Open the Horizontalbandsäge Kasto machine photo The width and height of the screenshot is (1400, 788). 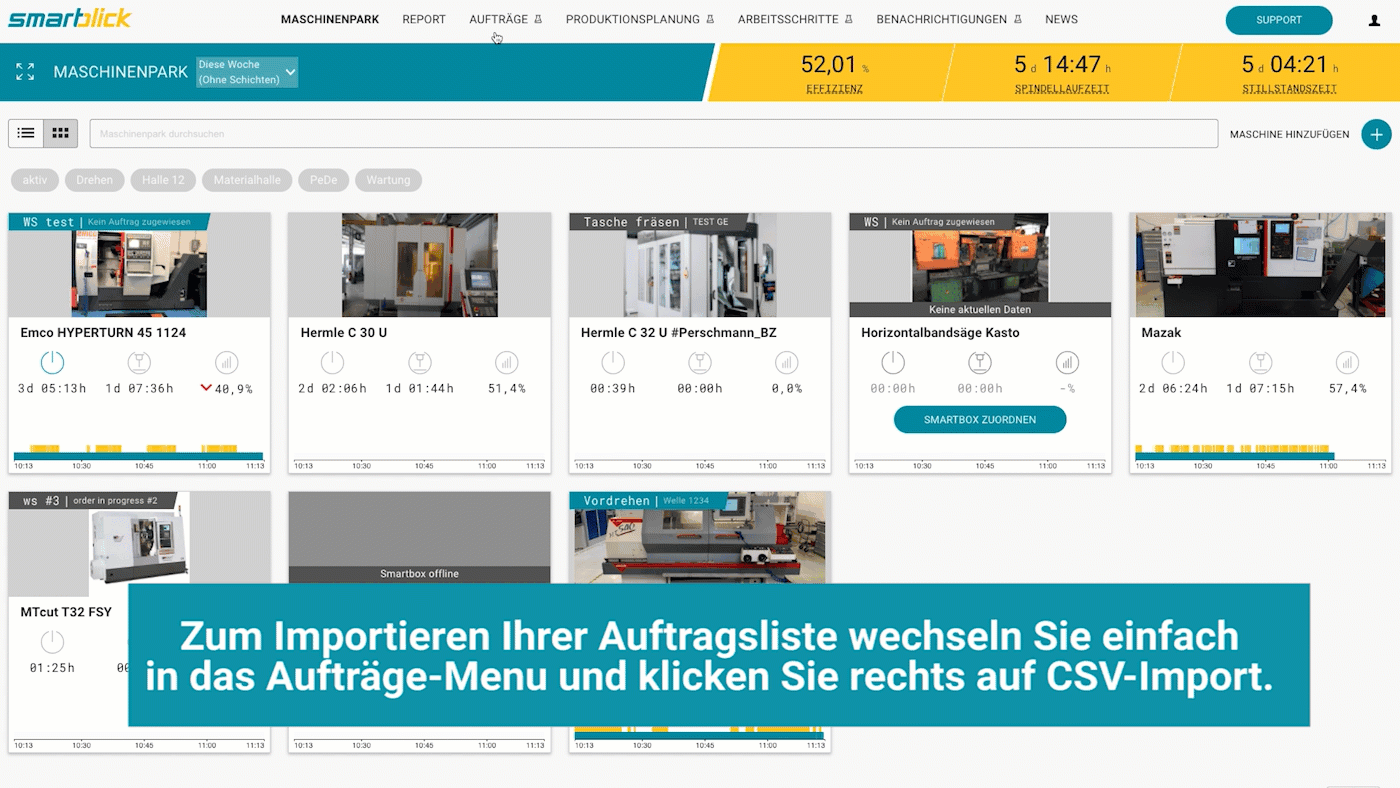(x=980, y=265)
